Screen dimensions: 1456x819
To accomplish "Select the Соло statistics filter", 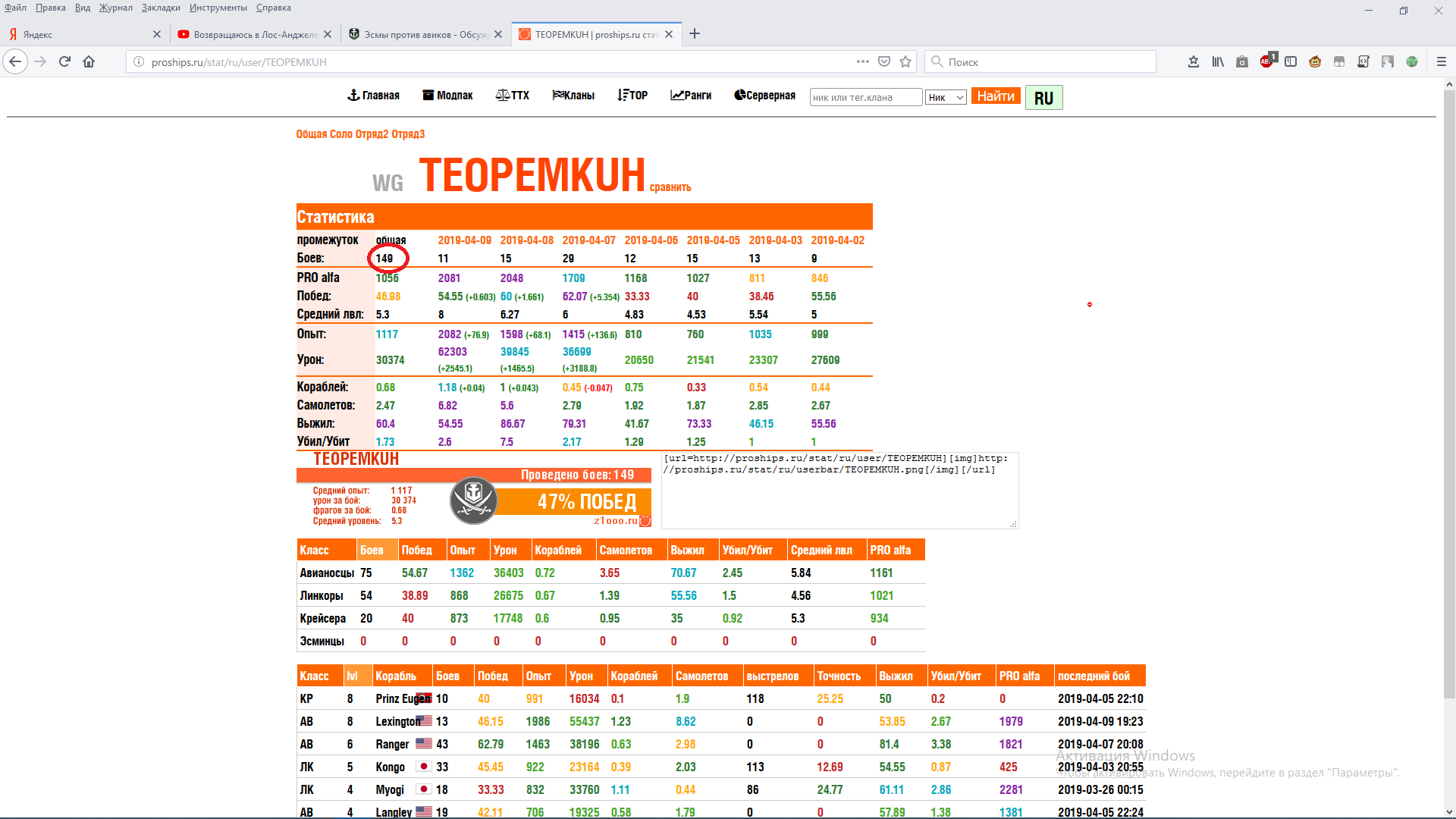I will (x=340, y=134).
